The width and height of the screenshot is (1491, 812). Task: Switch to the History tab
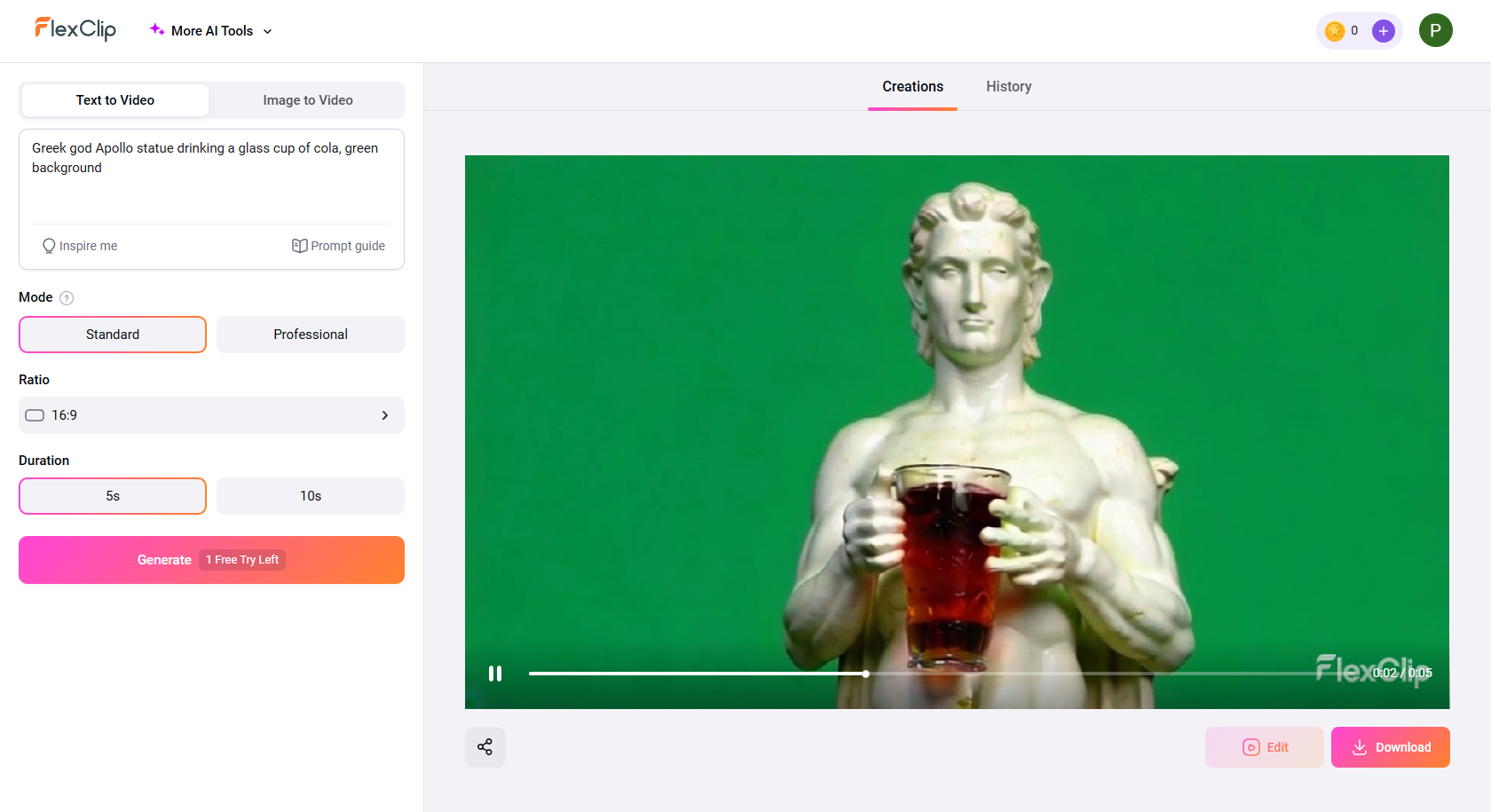pos(1008,86)
